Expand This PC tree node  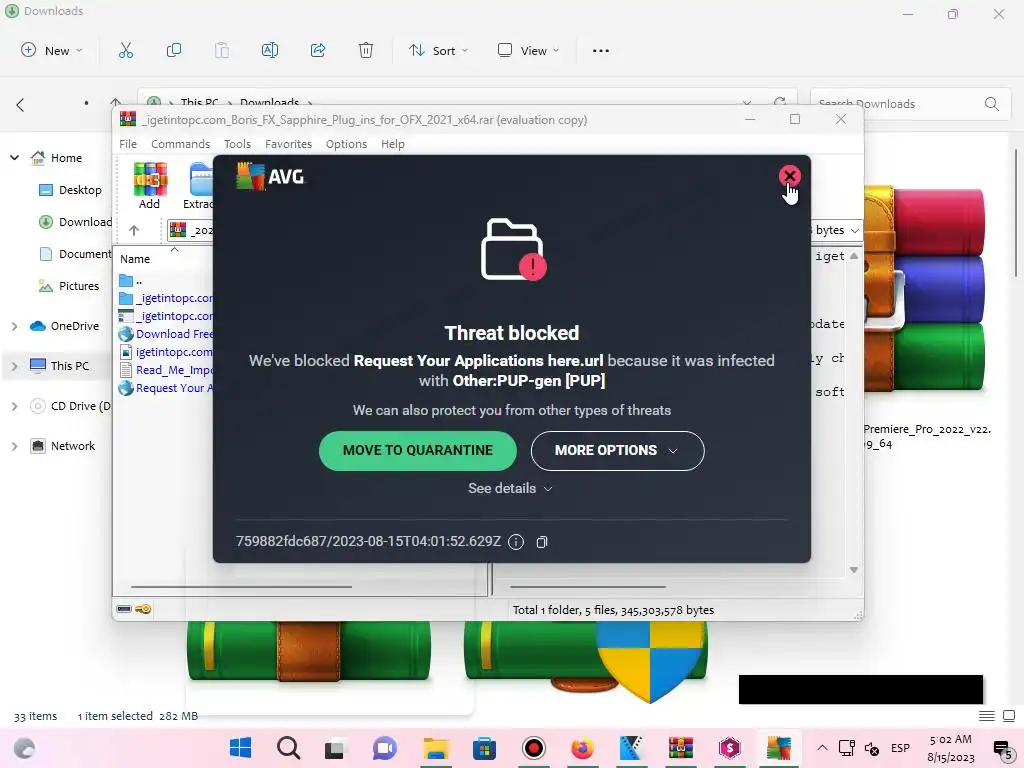click(14, 366)
